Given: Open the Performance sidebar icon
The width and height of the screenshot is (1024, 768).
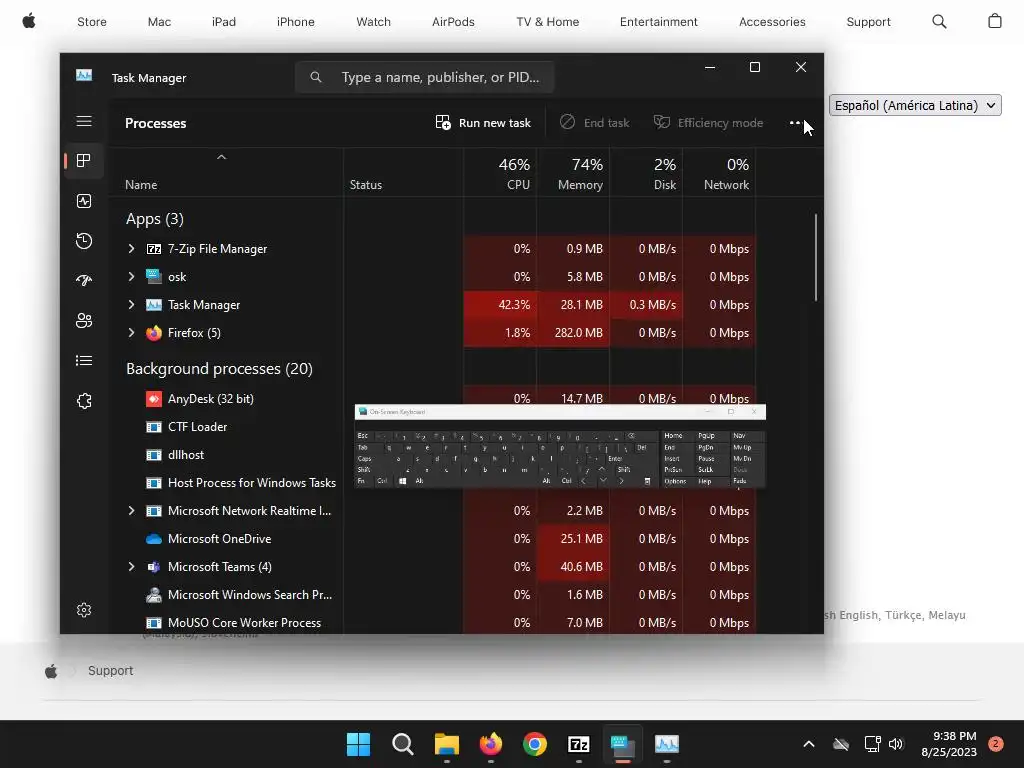Looking at the screenshot, I should point(84,201).
